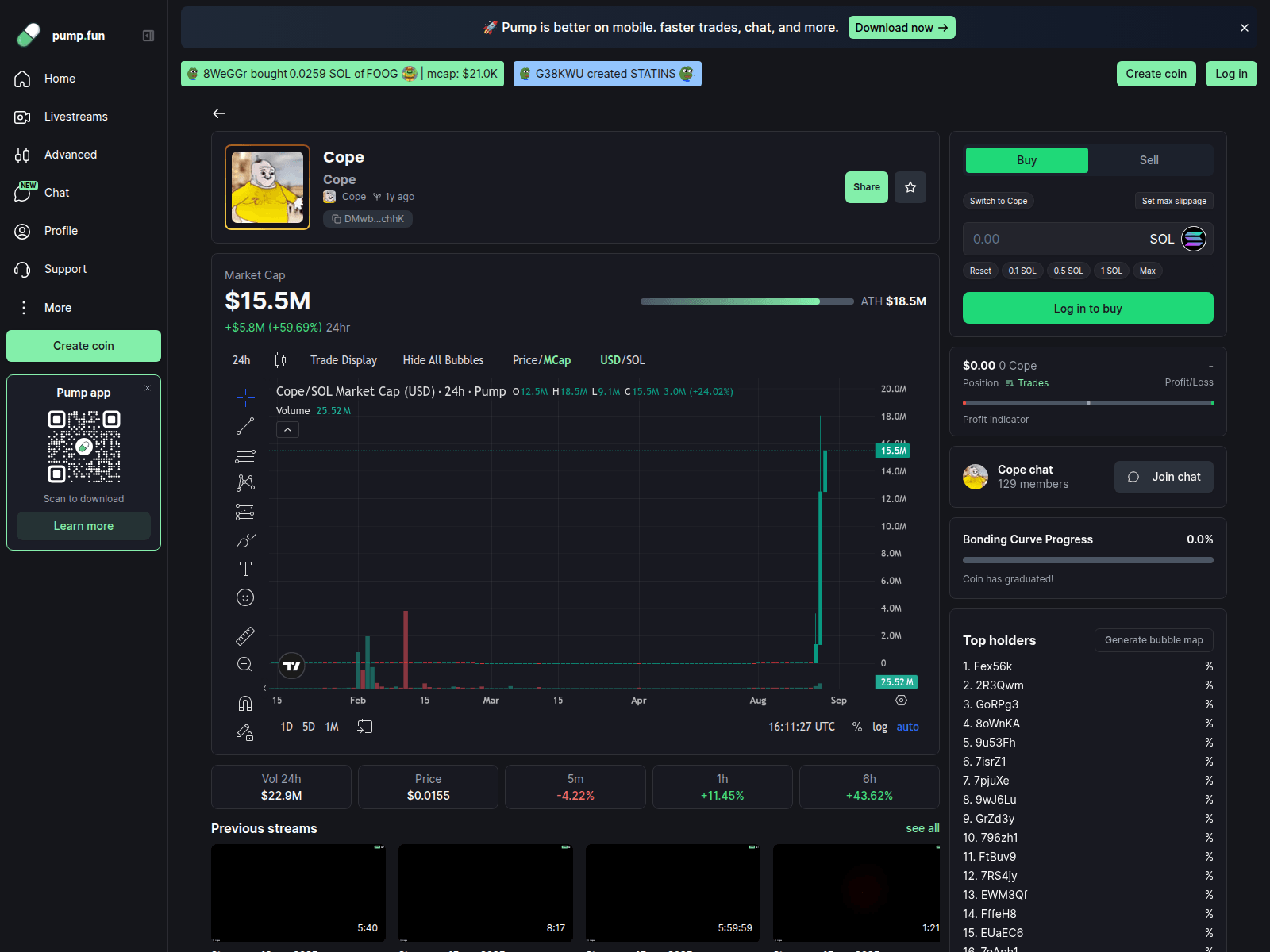1270x952 pixels.
Task: Toggle auto scale on chart
Action: tap(908, 727)
